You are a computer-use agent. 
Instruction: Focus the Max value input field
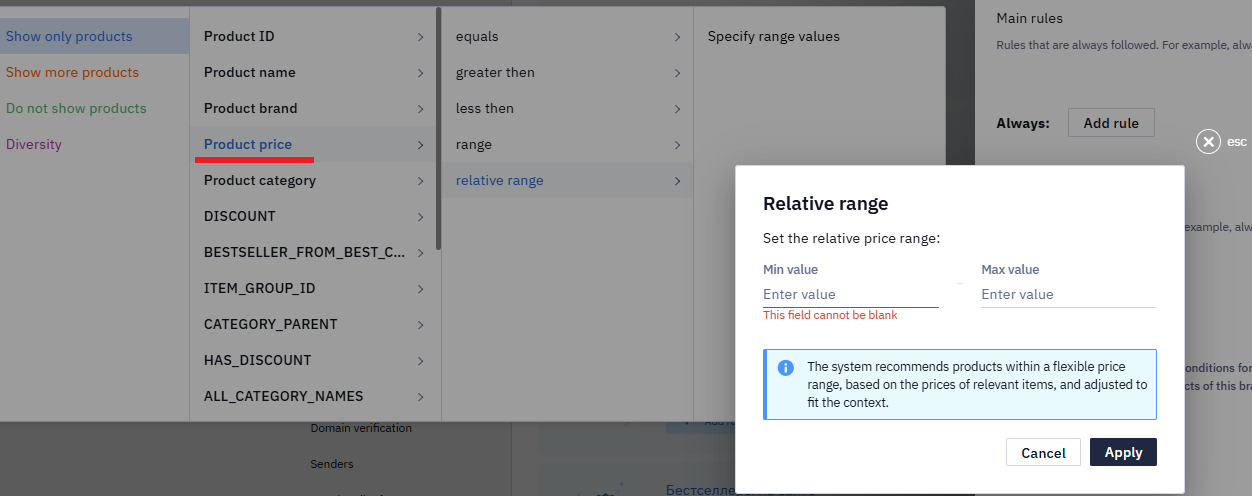[x=1068, y=294]
